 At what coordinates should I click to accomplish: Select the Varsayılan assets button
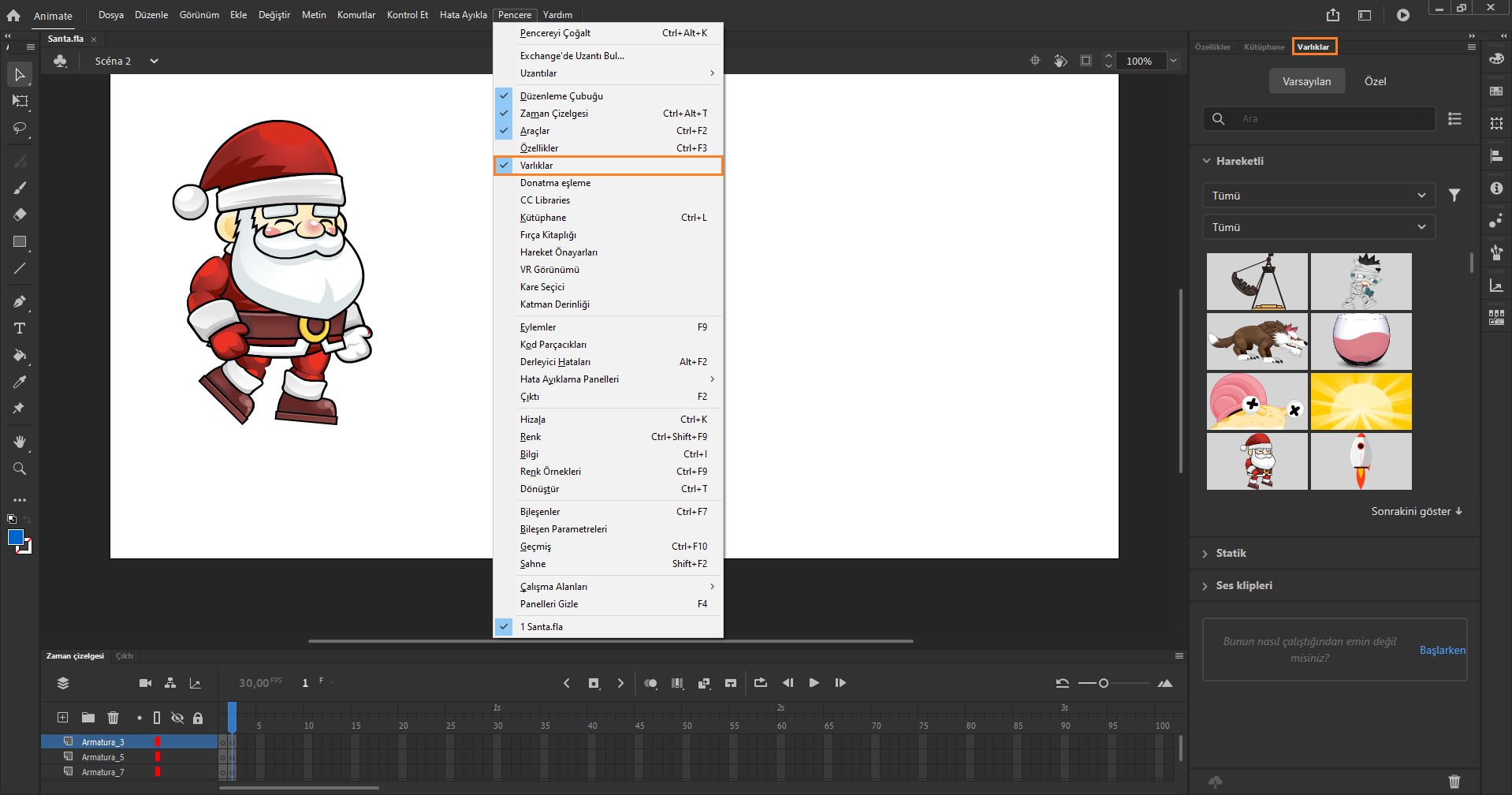[1306, 81]
